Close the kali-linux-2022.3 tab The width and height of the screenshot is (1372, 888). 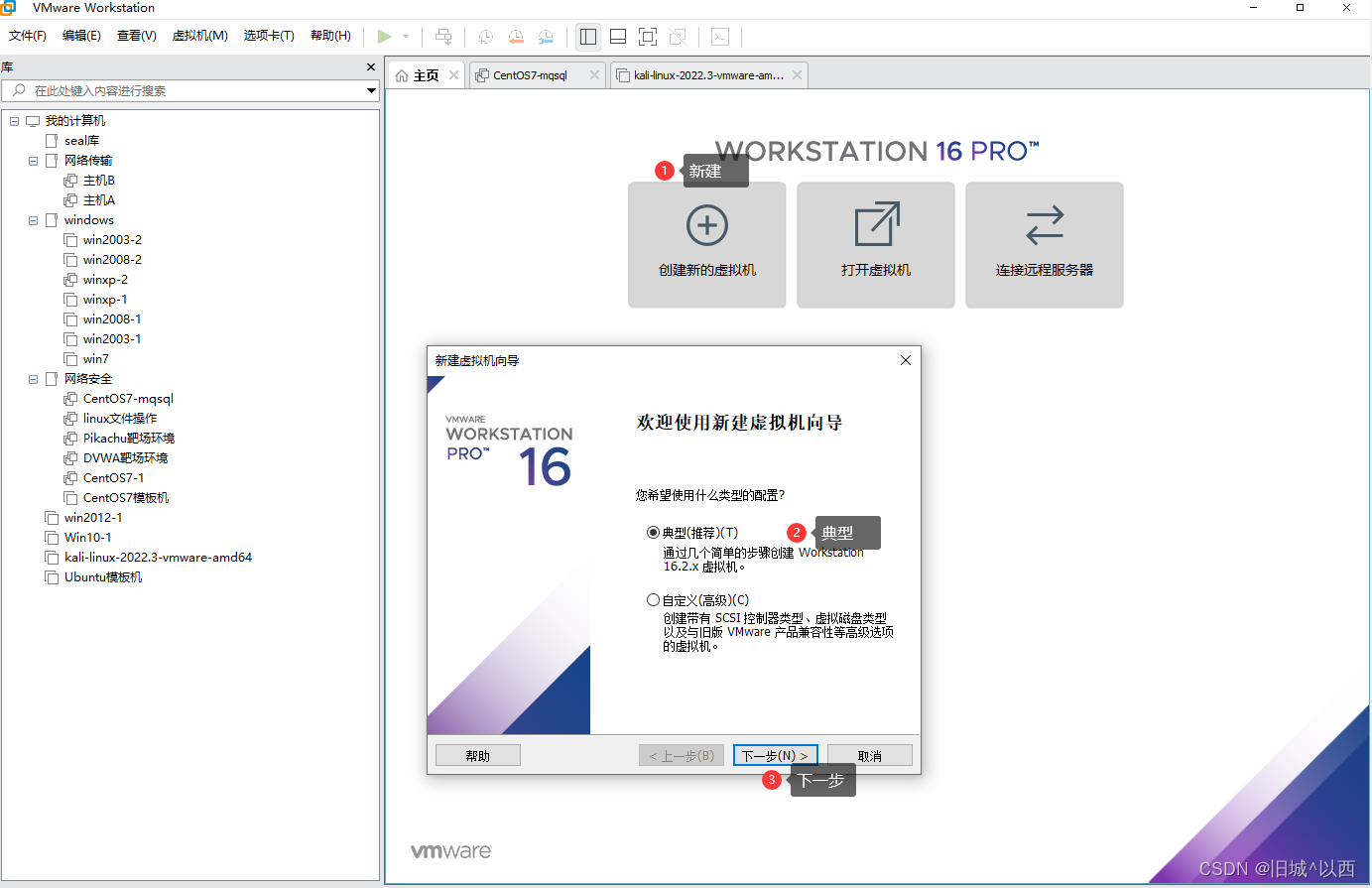797,74
